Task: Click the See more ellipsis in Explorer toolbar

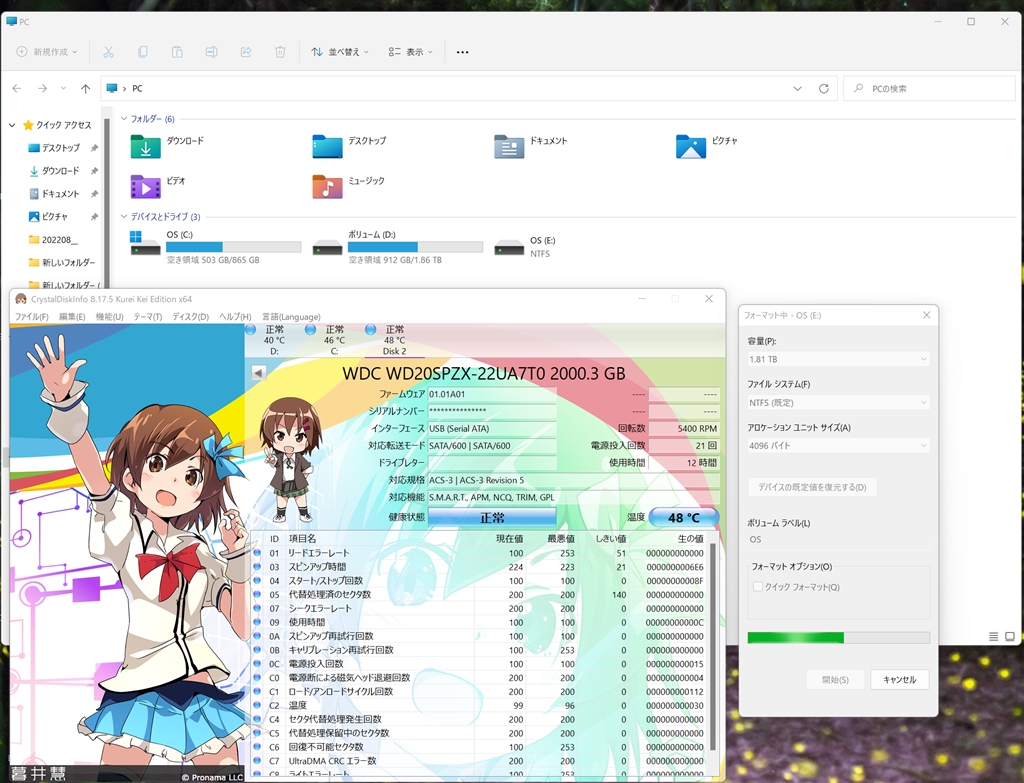Action: pos(461,51)
